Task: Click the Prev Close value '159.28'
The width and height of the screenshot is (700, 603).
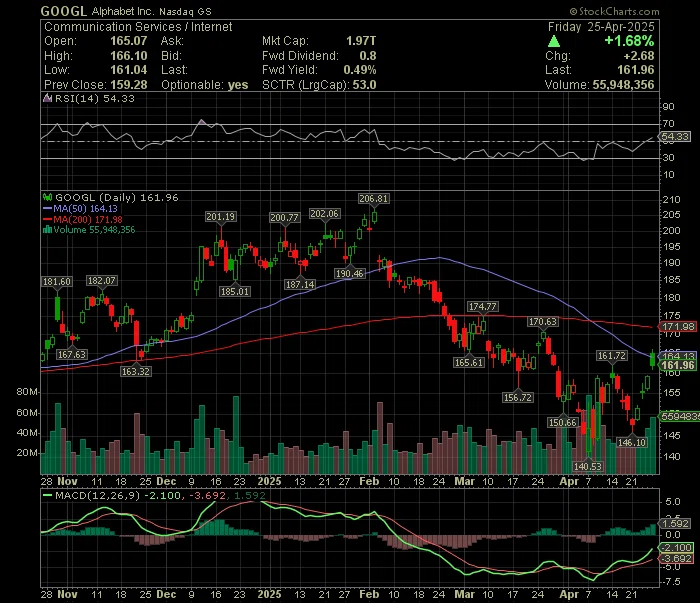Action: (x=129, y=85)
